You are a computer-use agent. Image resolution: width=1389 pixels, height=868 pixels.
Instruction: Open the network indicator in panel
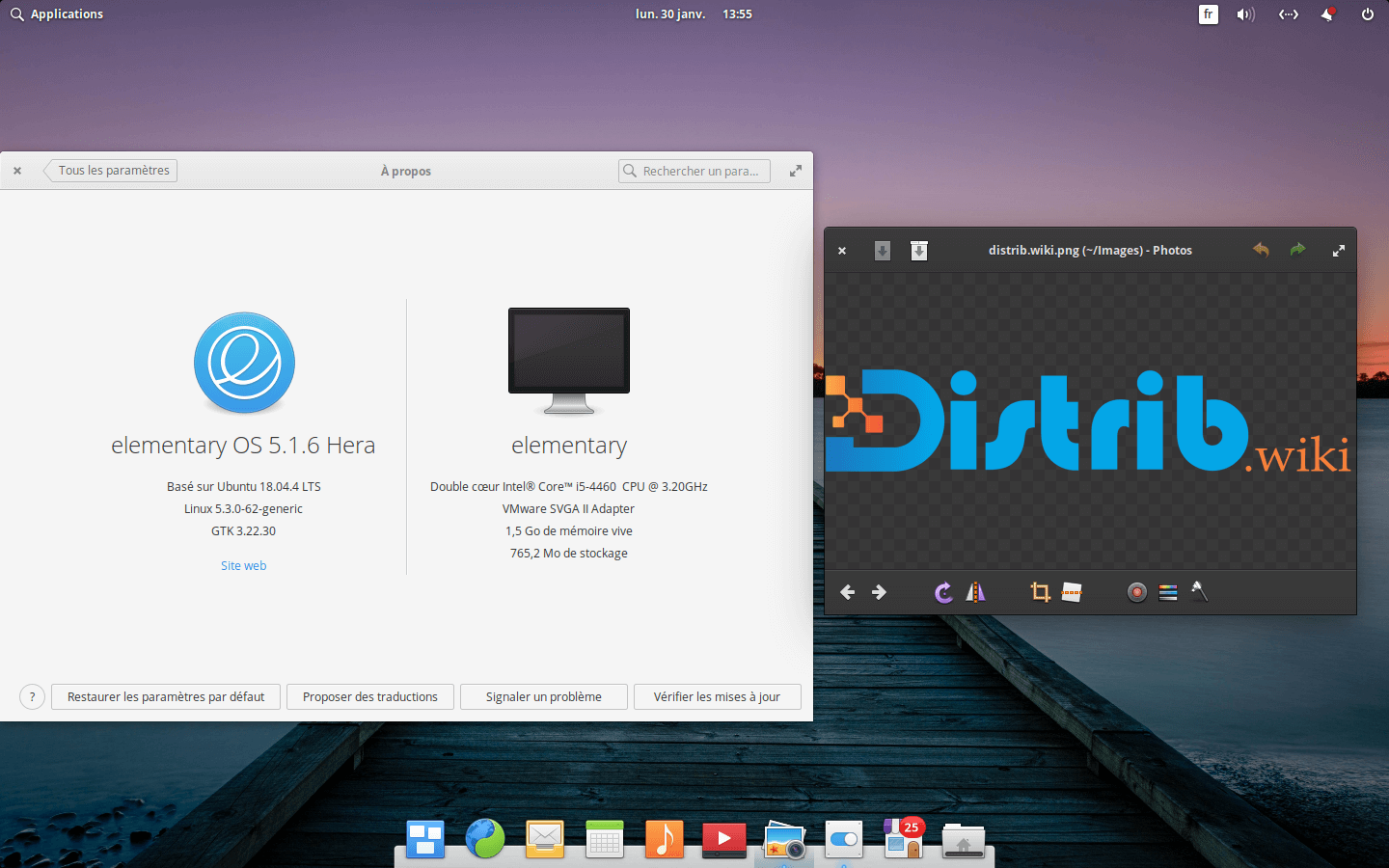coord(1289,14)
